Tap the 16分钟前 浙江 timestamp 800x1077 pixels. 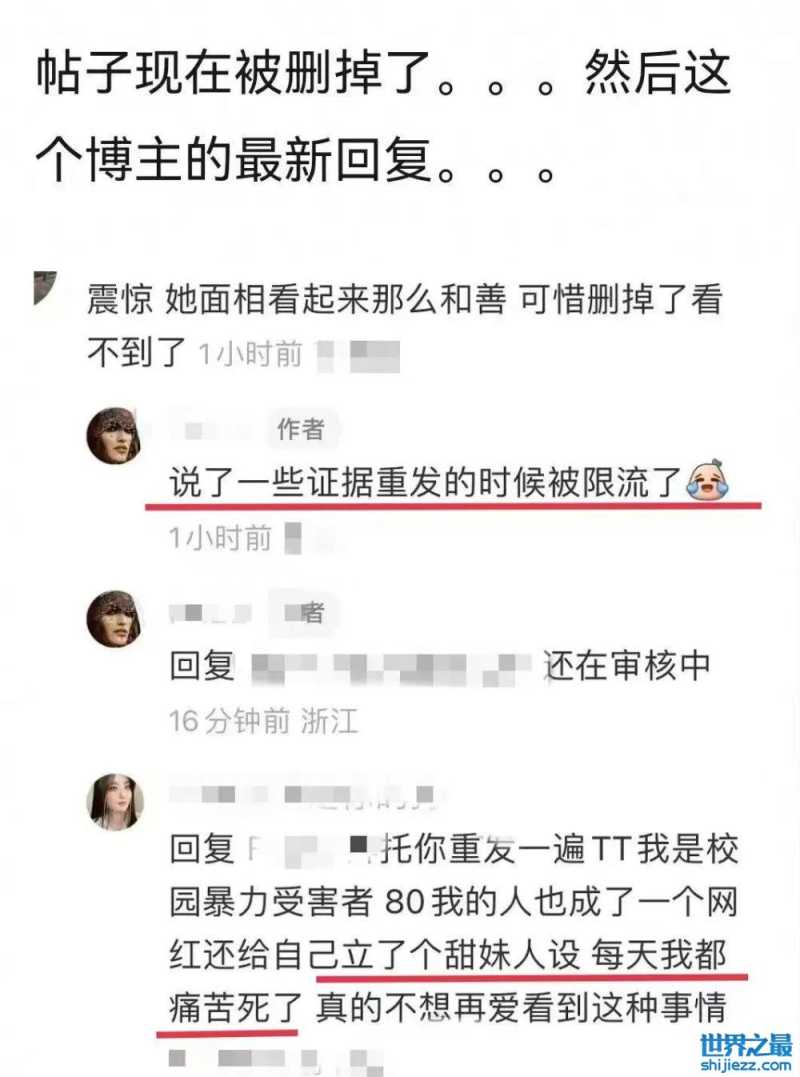[x=264, y=721]
